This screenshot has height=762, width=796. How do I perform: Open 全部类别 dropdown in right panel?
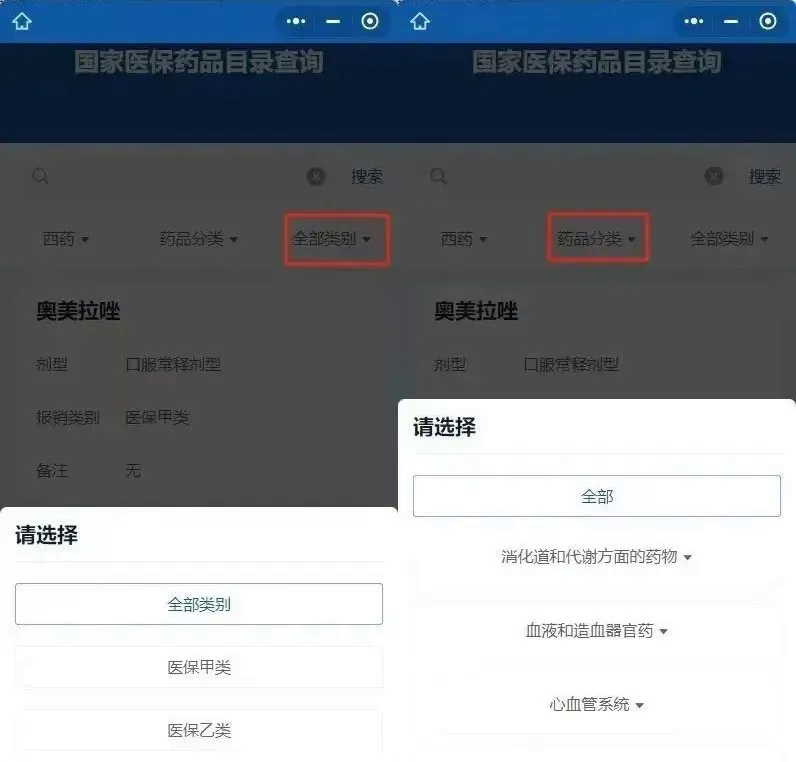pos(729,239)
